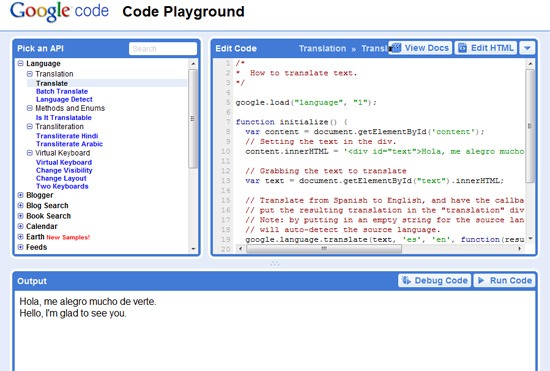Click the Code Playground title
This screenshot has width=550, height=371.
coord(183,12)
